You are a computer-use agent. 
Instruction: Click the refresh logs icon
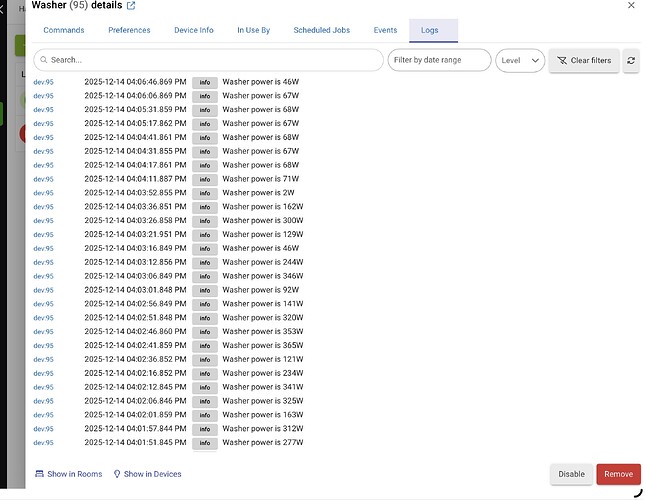(x=631, y=60)
